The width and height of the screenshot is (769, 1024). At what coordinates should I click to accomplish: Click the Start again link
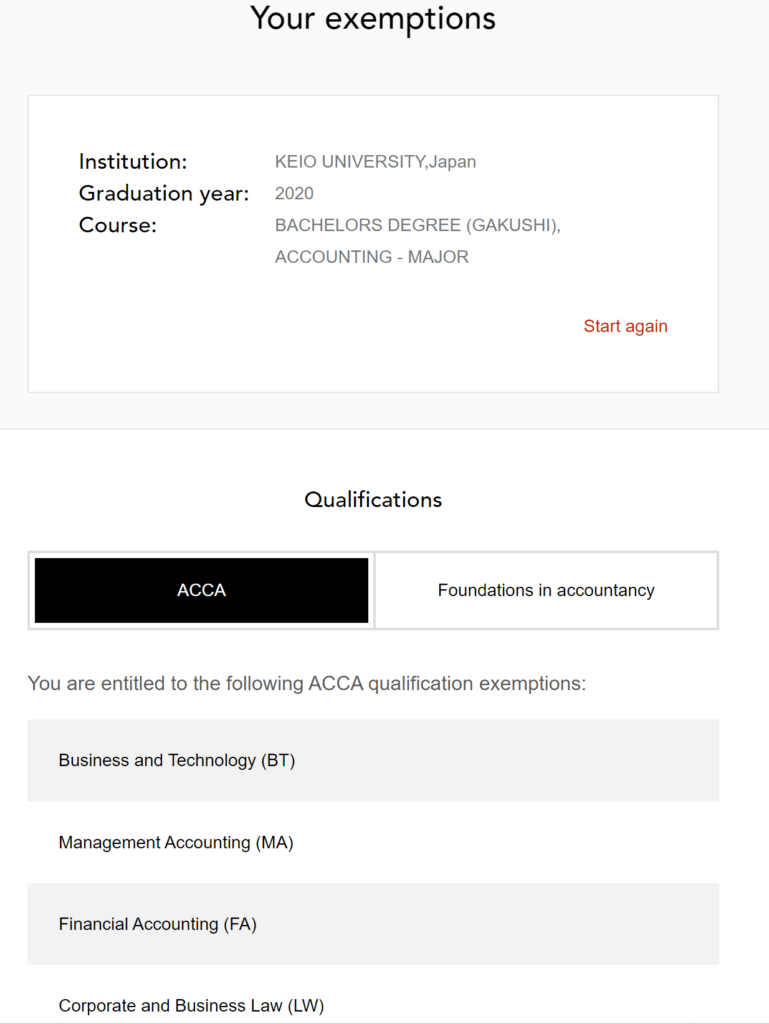(625, 326)
